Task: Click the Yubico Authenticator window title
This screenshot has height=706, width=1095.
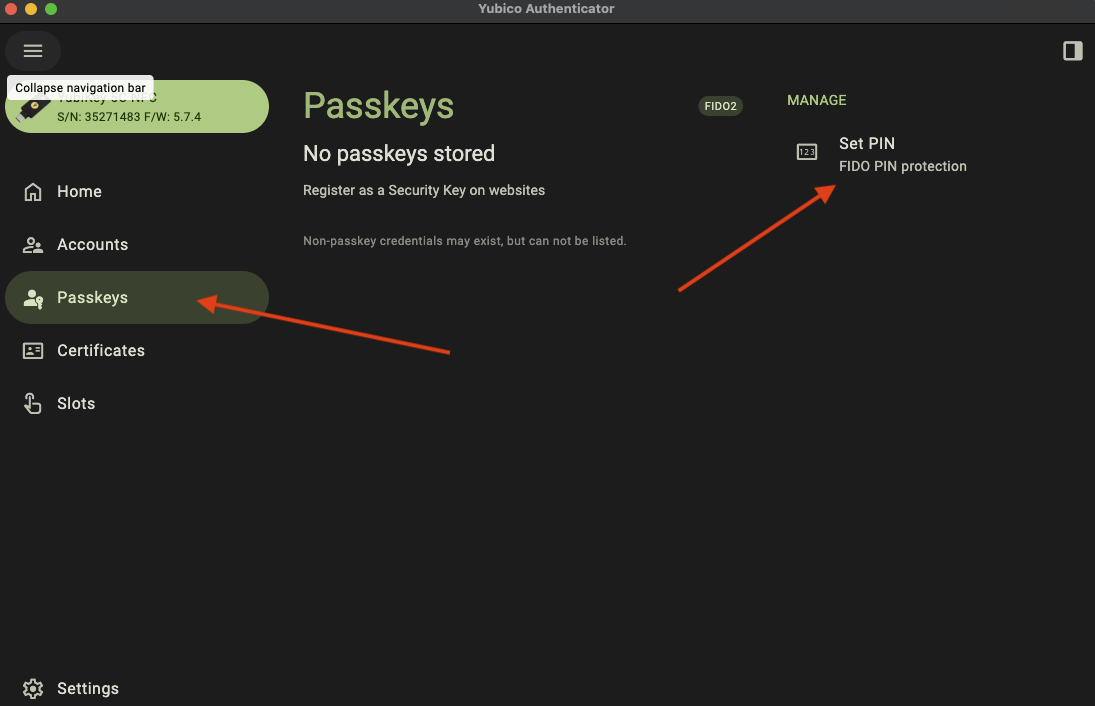Action: tap(546, 8)
